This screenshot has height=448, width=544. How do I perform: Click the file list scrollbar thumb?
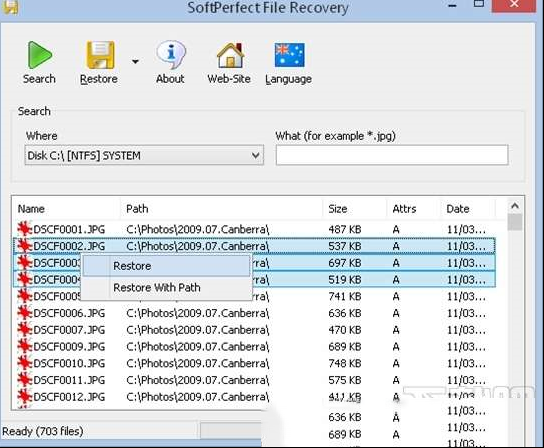point(515,222)
